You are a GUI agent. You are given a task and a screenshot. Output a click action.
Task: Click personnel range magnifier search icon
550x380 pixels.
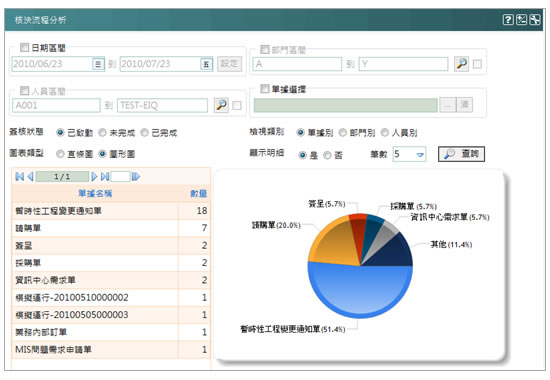pyautogui.click(x=221, y=105)
